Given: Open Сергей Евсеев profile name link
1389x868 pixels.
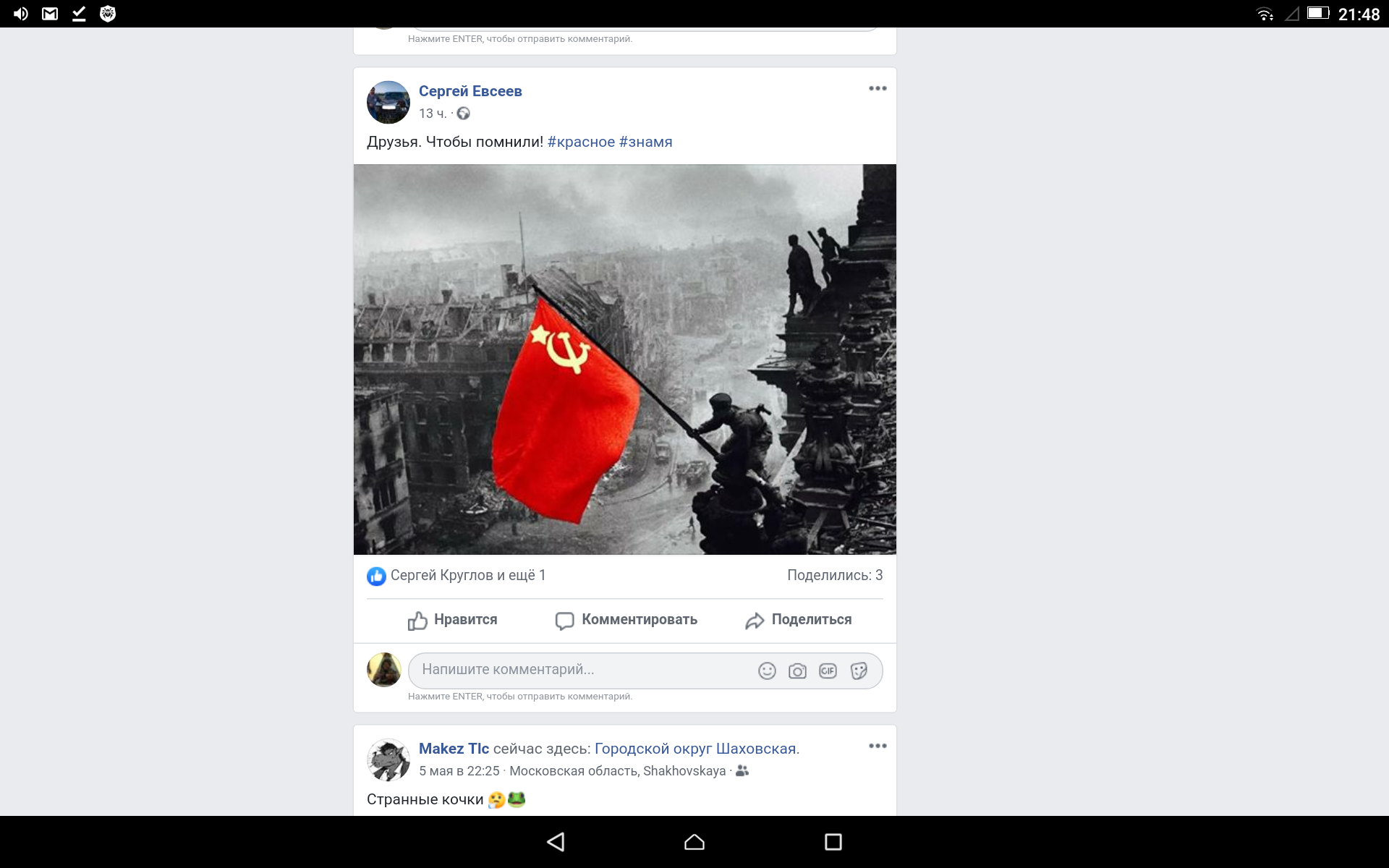Looking at the screenshot, I should (470, 91).
